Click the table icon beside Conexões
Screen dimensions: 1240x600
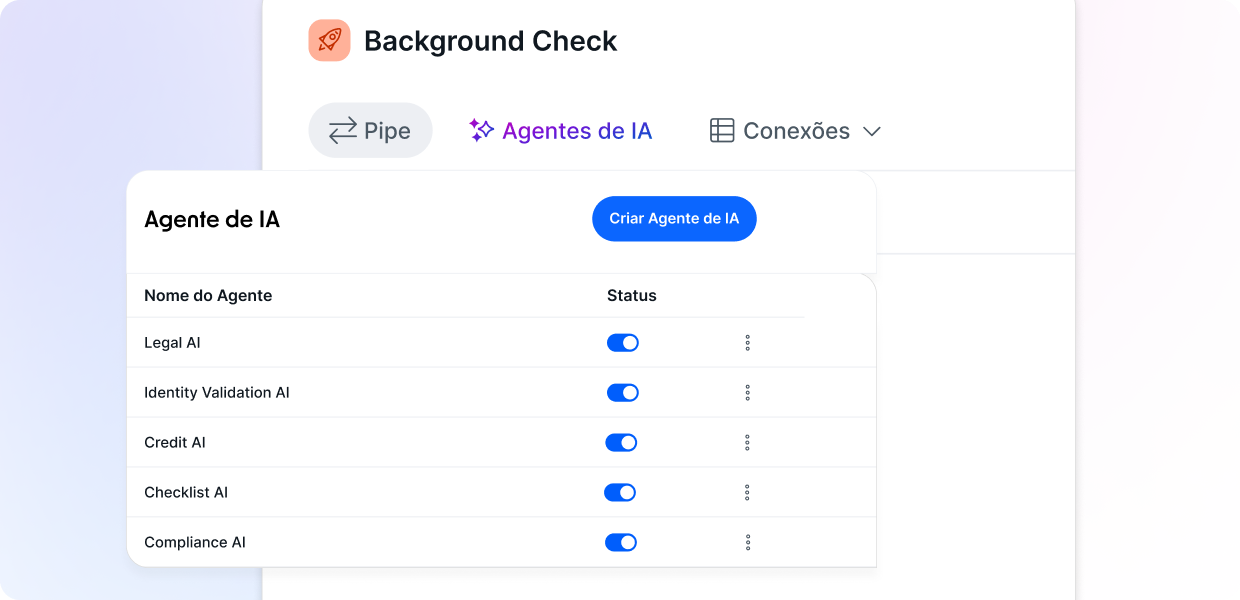click(x=722, y=131)
